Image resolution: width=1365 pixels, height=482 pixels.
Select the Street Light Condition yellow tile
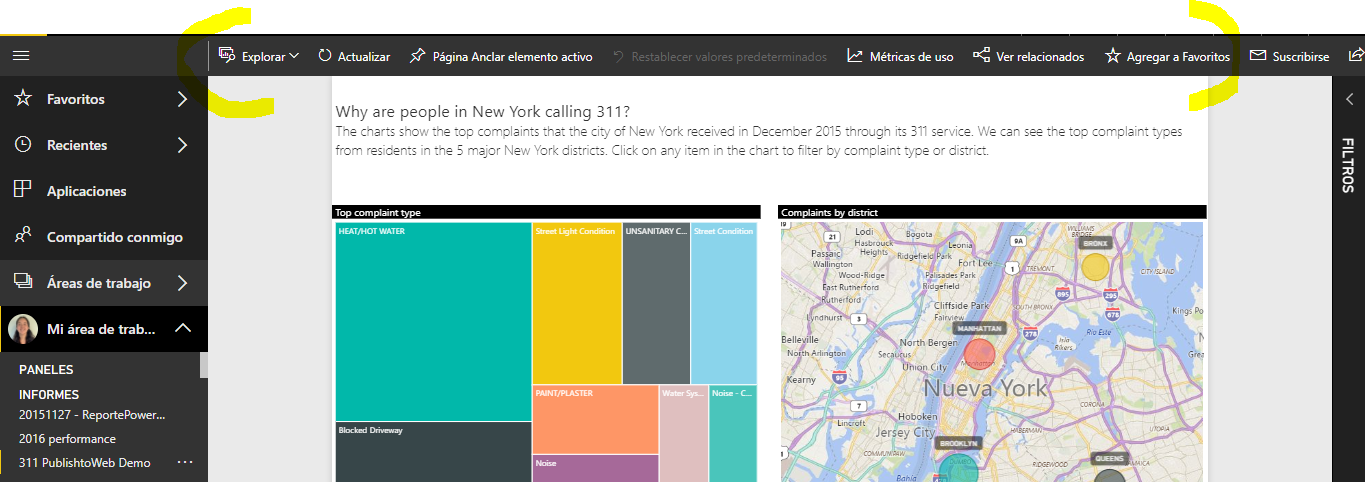[x=577, y=303]
